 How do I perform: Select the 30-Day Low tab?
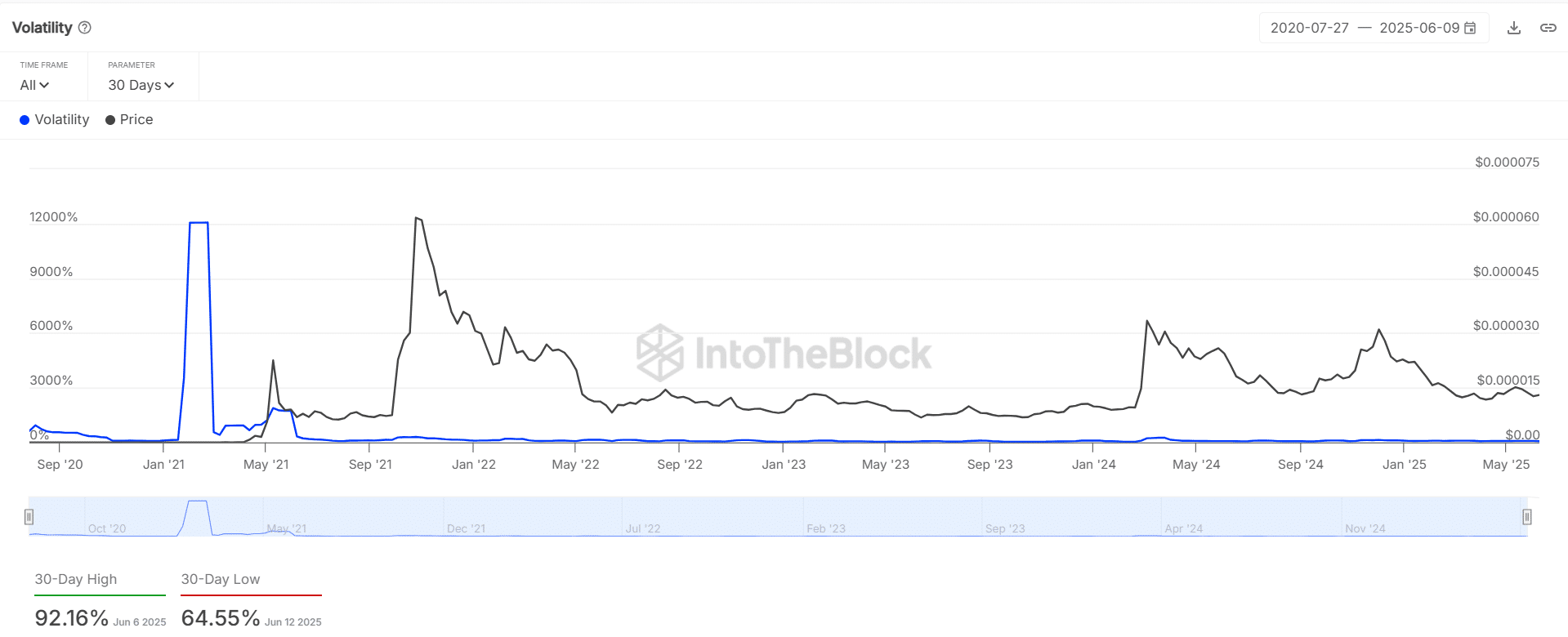pos(221,579)
